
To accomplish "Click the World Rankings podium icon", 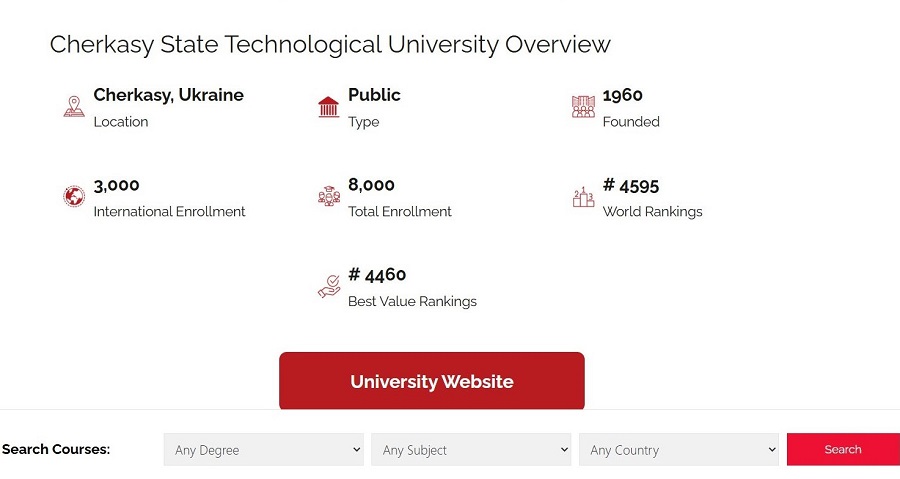I will [x=583, y=197].
